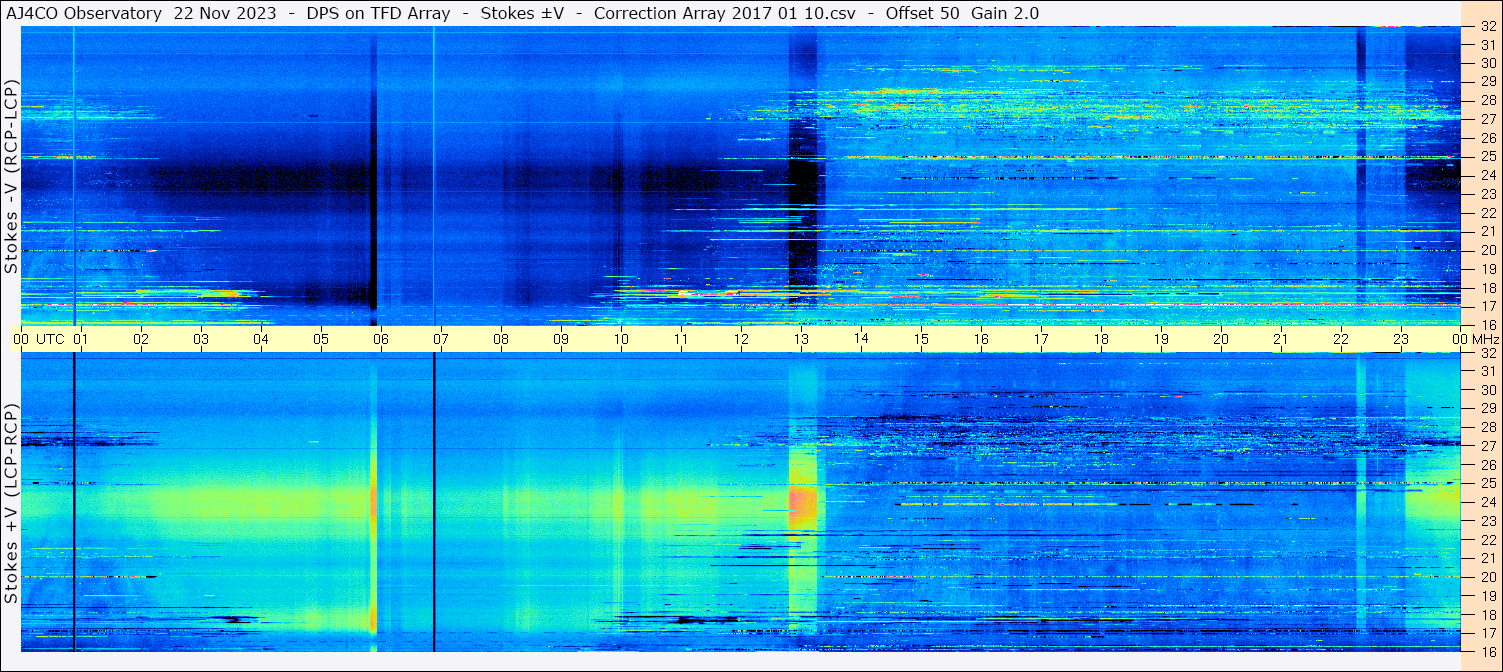The width and height of the screenshot is (1503, 672).
Task: Click the 20 MHz tick of Stokes -V panel
Action: tap(1488, 250)
